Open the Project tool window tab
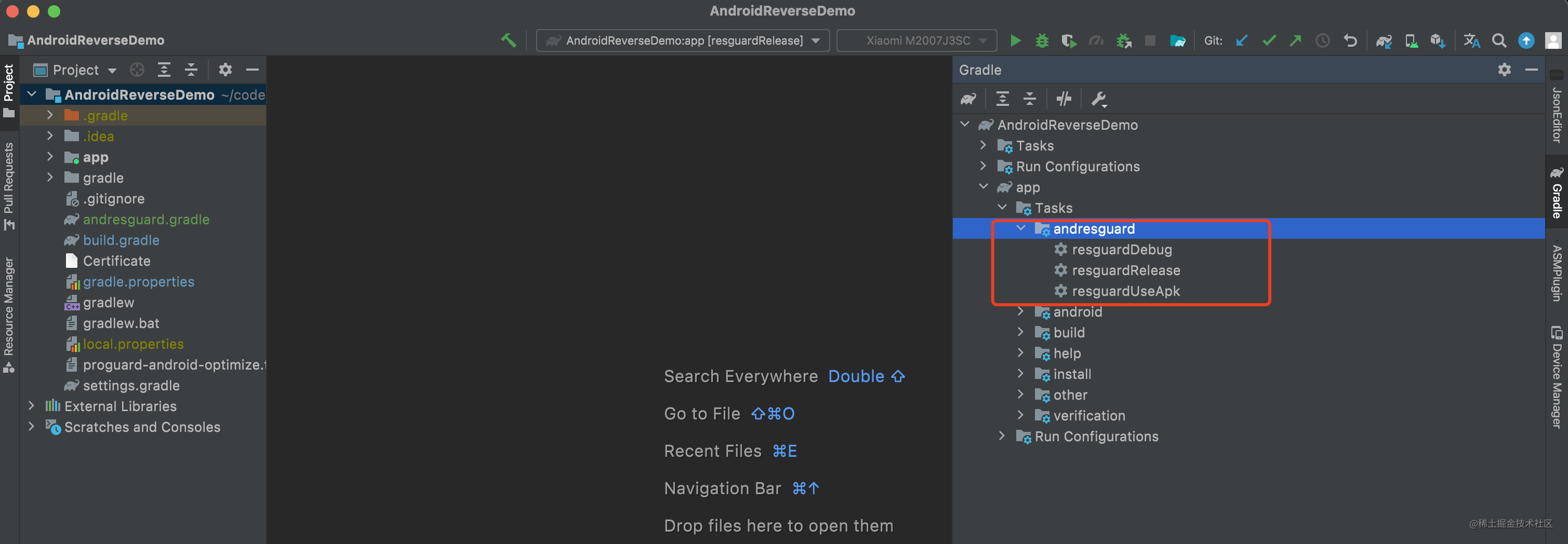Viewport: 1568px width, 544px height. (8, 91)
